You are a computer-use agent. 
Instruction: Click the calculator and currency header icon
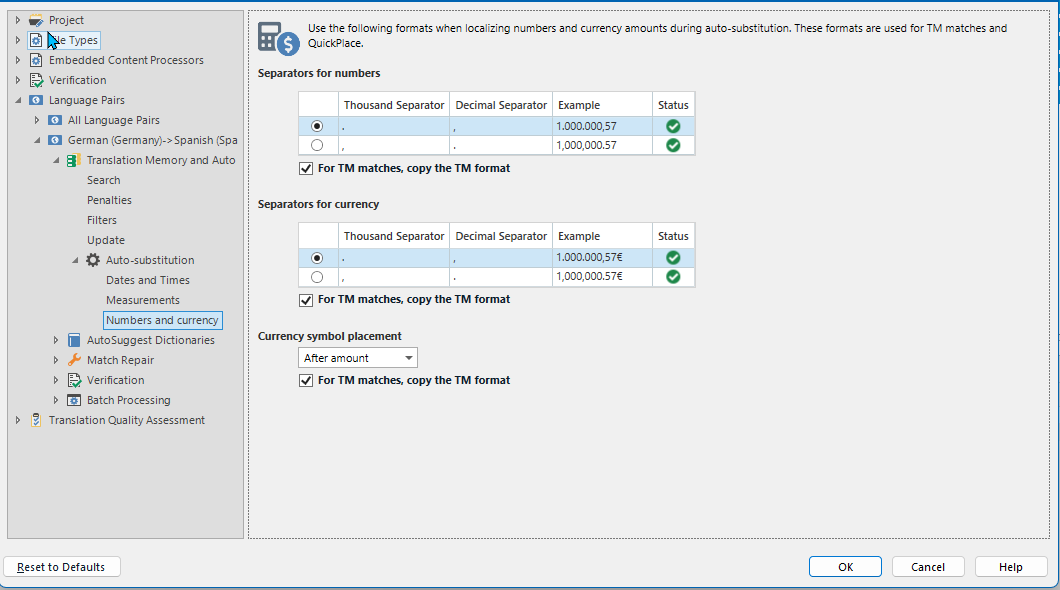coord(279,39)
